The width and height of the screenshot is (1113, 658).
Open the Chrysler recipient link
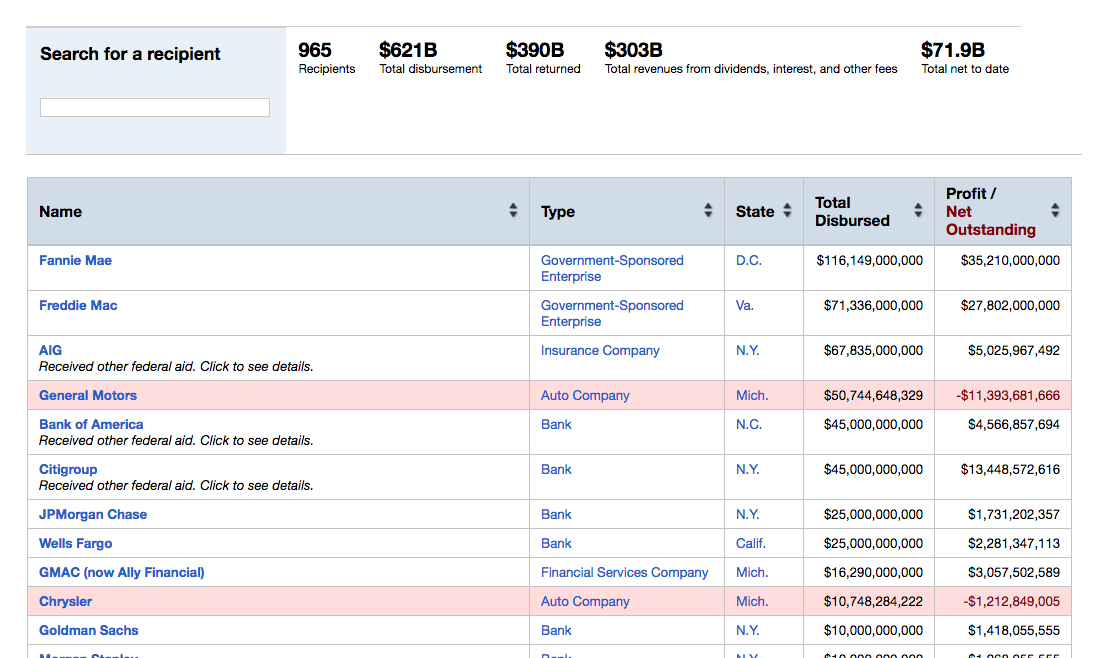pyautogui.click(x=65, y=601)
